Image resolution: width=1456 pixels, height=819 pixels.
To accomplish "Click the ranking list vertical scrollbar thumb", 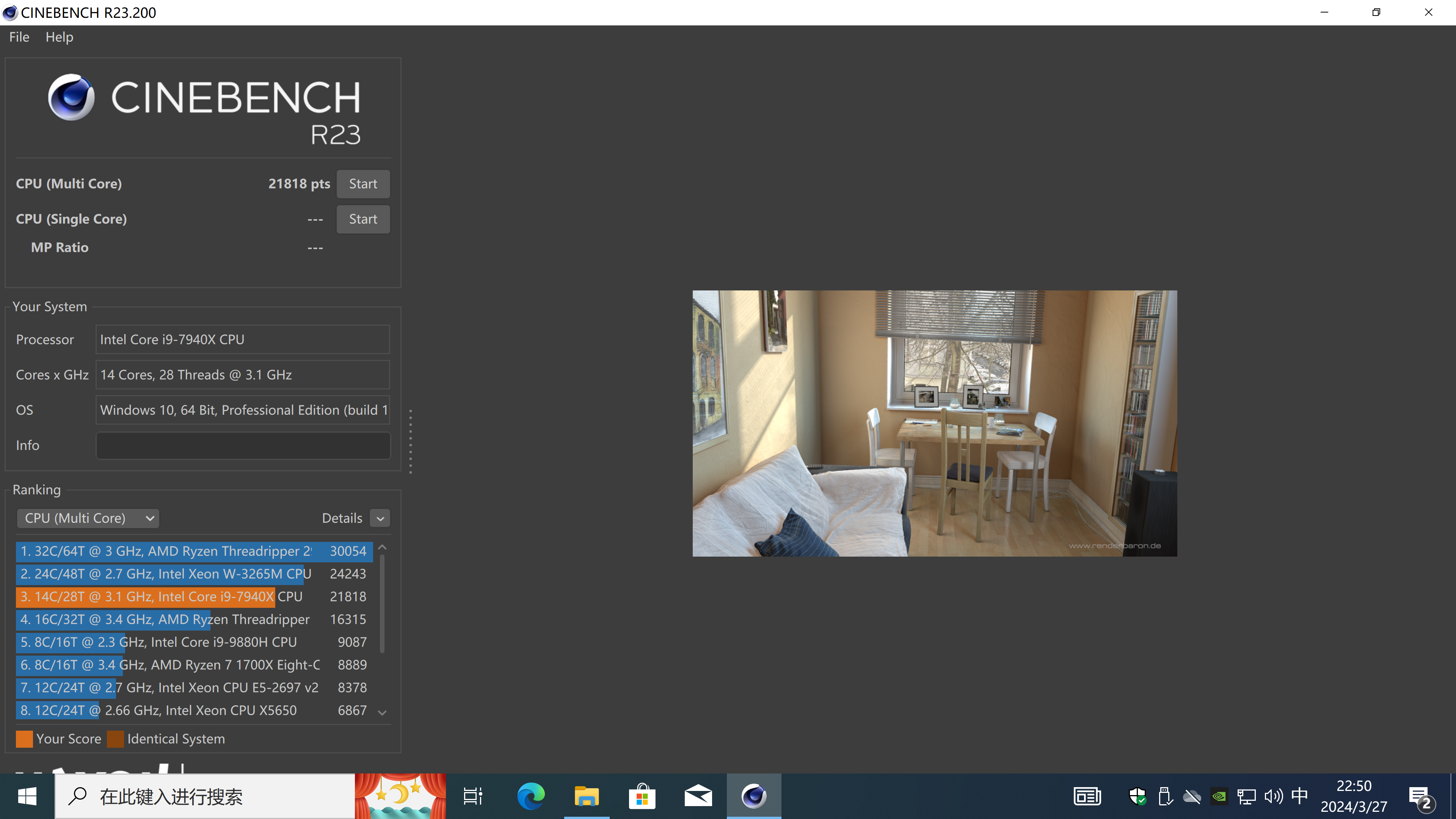I will tap(382, 604).
